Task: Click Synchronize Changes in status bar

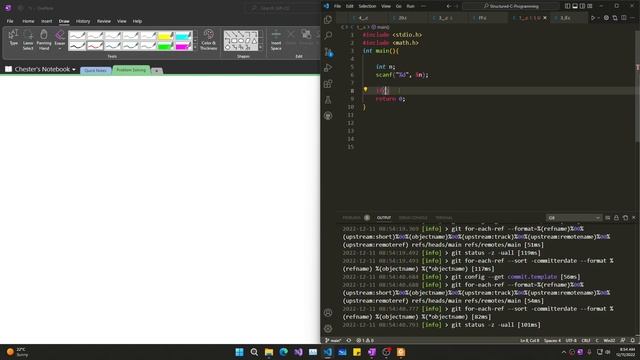Action: [349, 340]
